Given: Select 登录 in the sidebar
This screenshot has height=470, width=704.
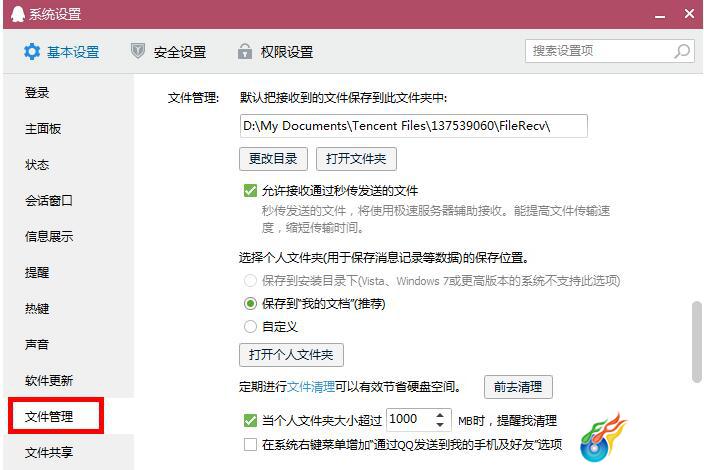Looking at the screenshot, I should point(37,93).
